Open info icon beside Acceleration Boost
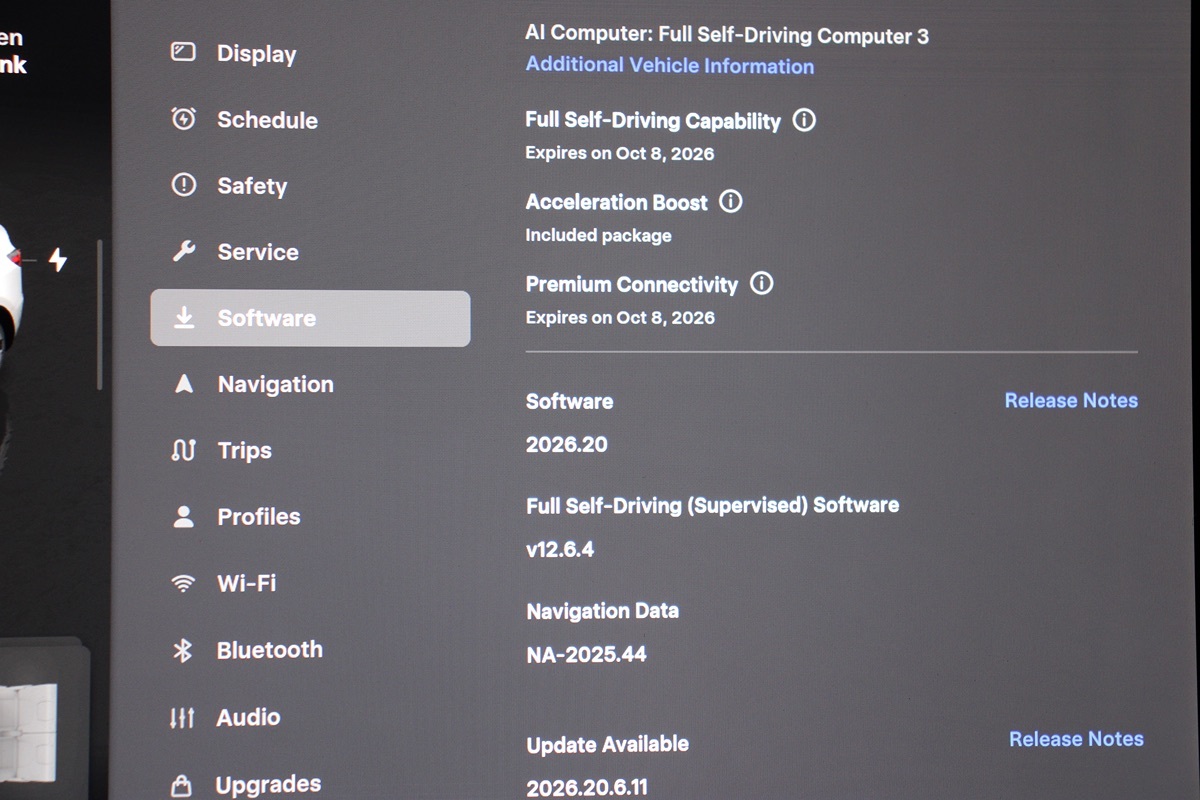The width and height of the screenshot is (1200, 800). coord(731,201)
